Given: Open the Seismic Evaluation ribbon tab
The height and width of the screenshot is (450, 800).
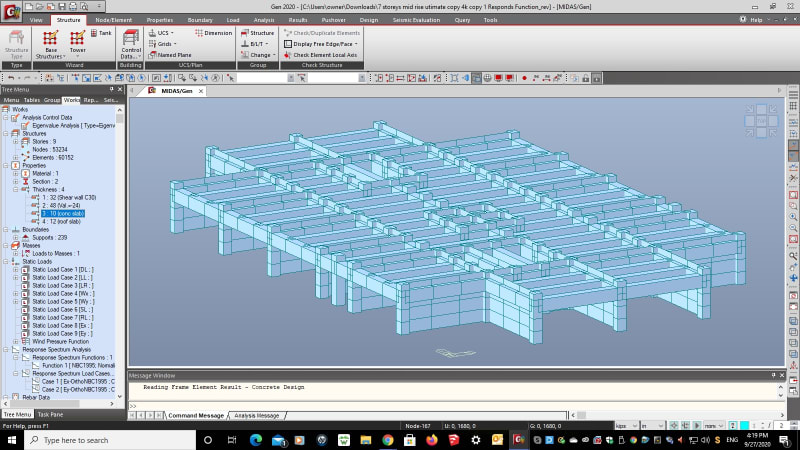Looking at the screenshot, I should 416,20.
